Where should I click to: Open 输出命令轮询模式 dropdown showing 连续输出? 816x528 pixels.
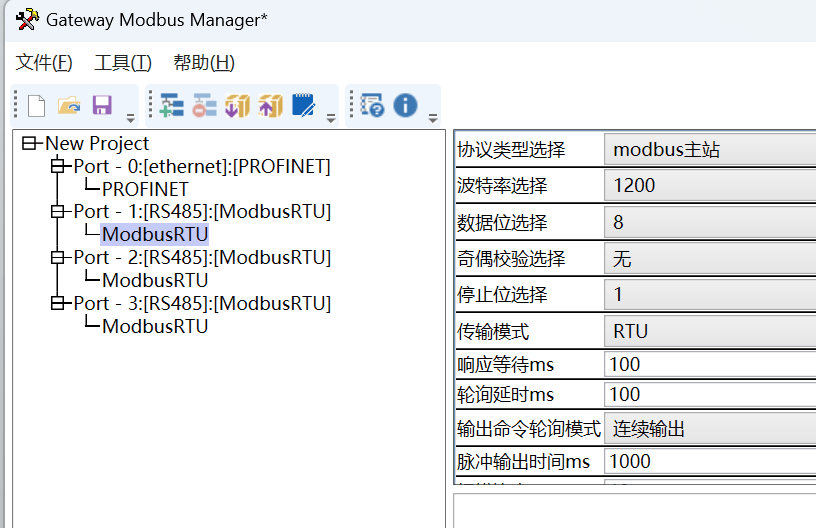(710, 429)
